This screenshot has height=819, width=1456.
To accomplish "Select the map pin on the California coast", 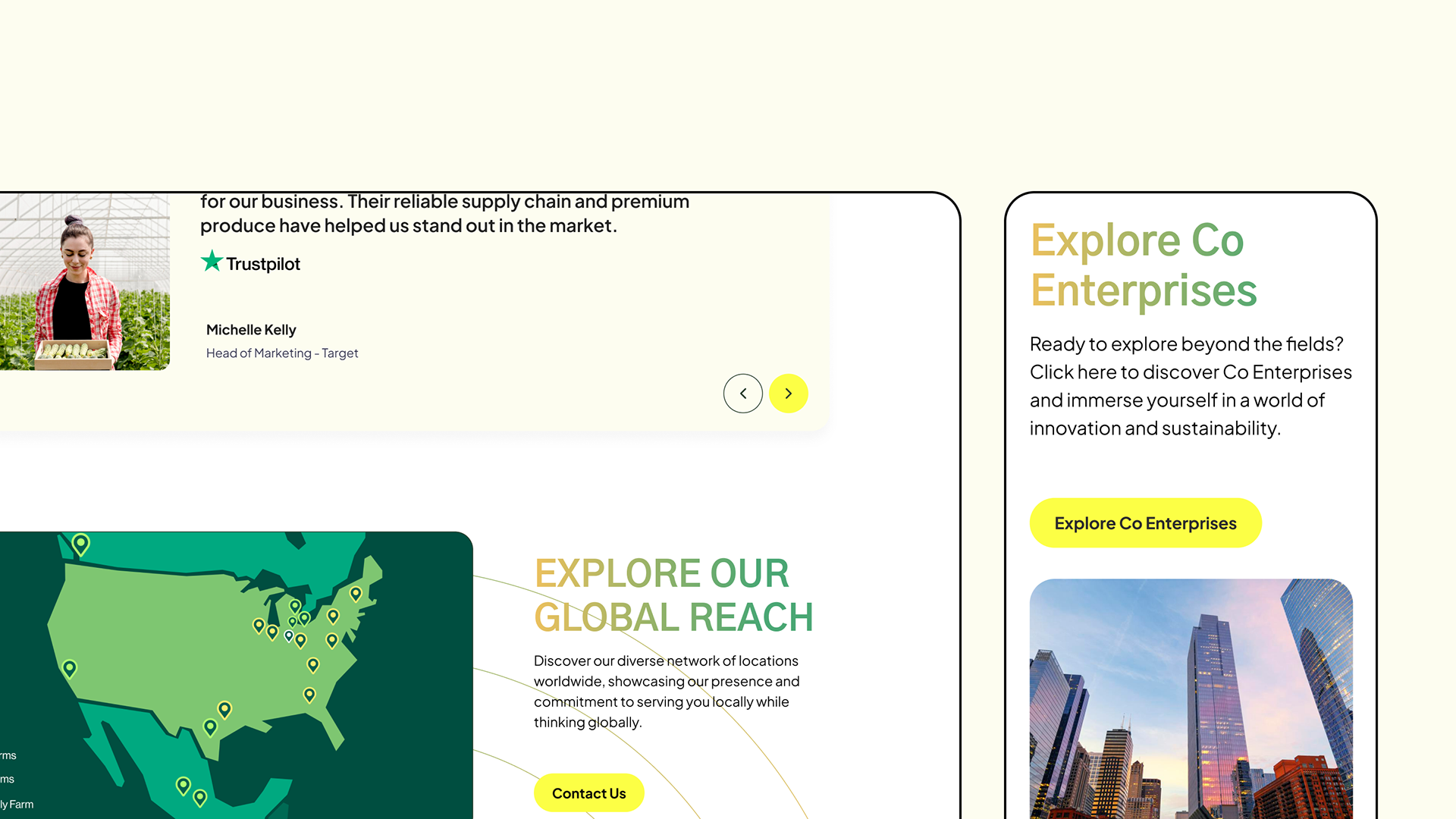I will point(70,668).
